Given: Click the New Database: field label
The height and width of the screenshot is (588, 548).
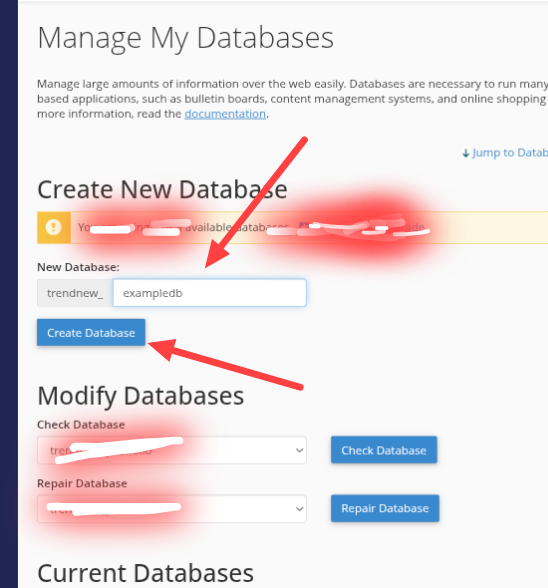Looking at the screenshot, I should [x=78, y=267].
